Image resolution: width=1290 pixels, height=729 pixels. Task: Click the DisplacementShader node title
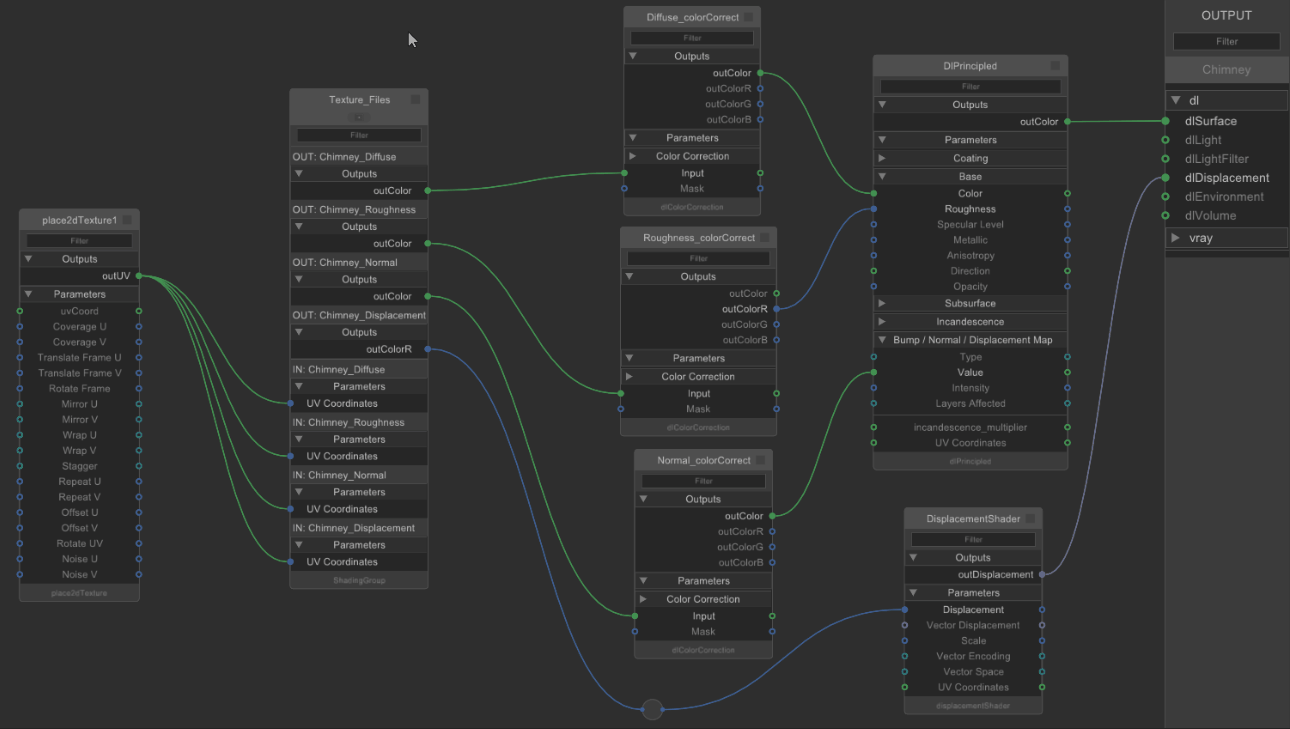tap(973, 519)
